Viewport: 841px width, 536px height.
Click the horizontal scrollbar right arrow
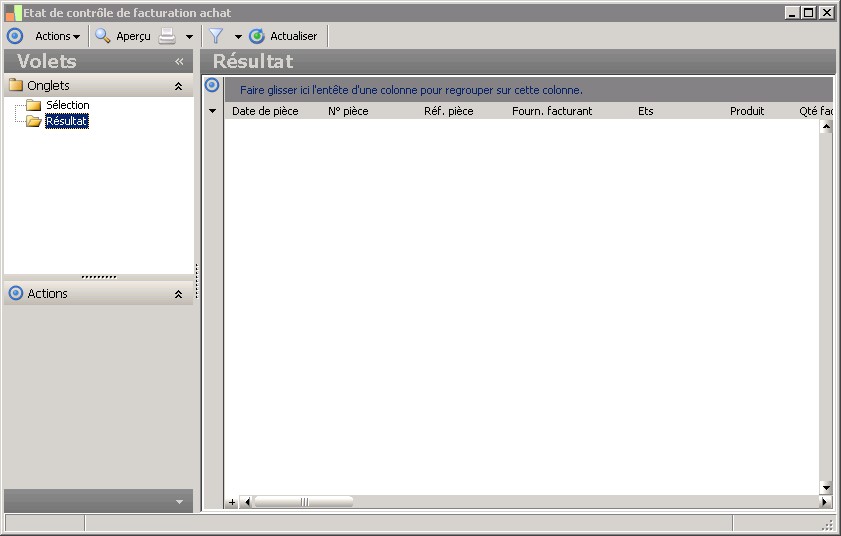(x=825, y=502)
